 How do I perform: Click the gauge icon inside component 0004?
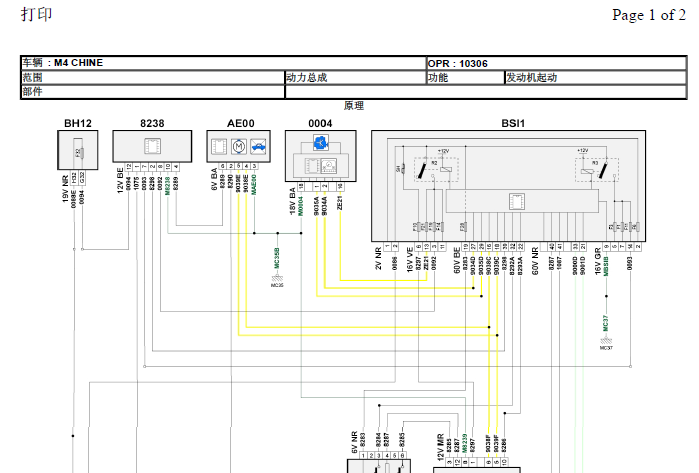point(329,166)
